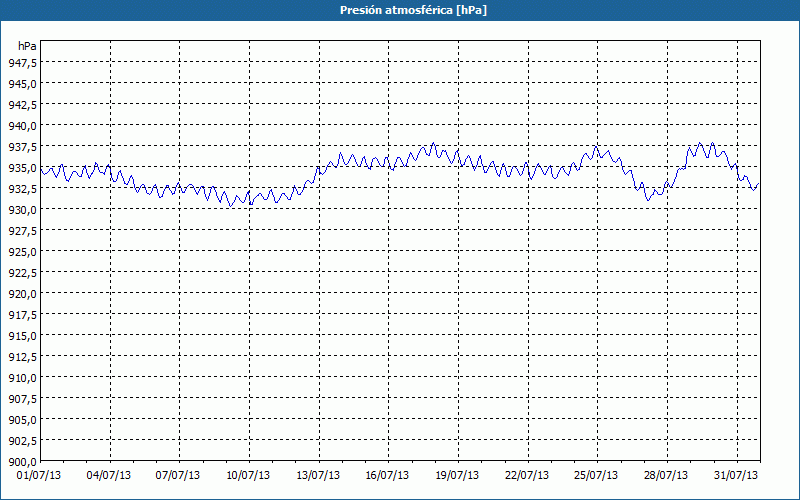The width and height of the screenshot is (800, 500).
Task: Click the 940,0 axis value
Action: [22, 126]
